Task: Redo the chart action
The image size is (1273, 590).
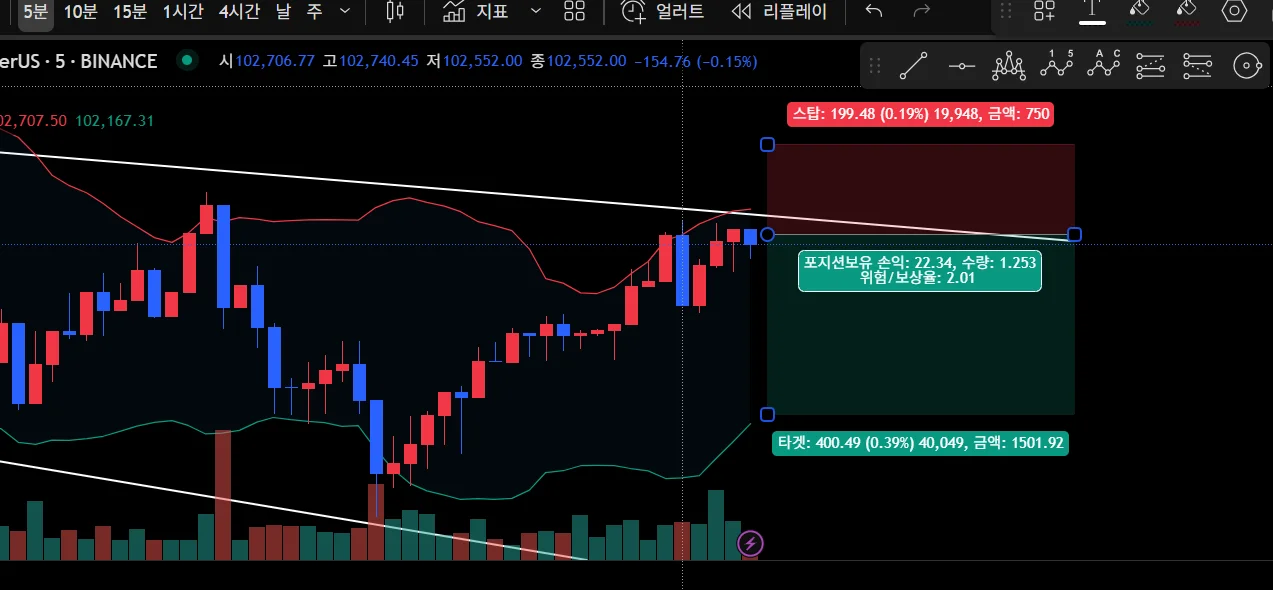Action: [922, 12]
